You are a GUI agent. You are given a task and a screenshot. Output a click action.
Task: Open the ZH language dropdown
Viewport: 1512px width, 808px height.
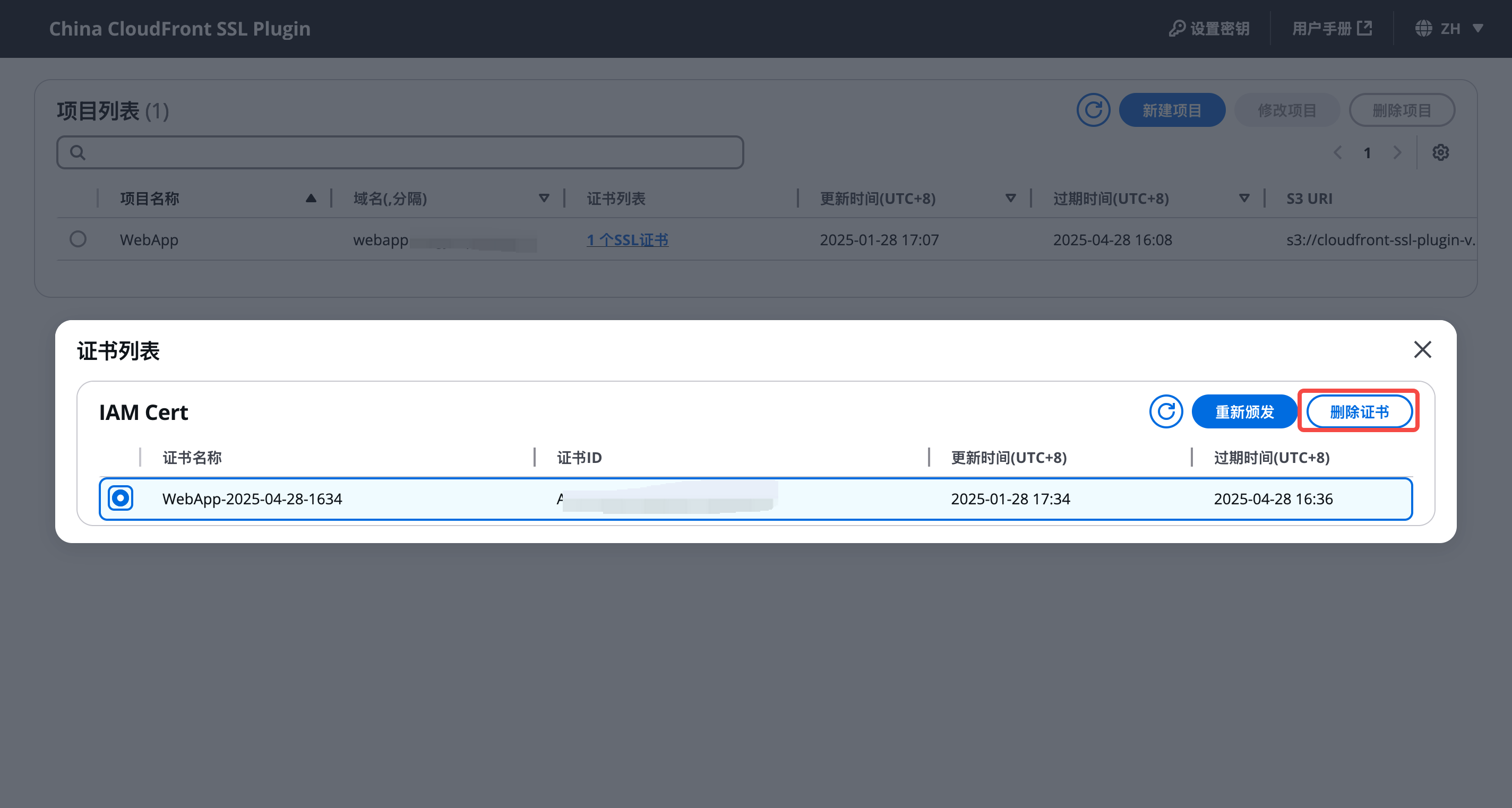tap(1449, 28)
